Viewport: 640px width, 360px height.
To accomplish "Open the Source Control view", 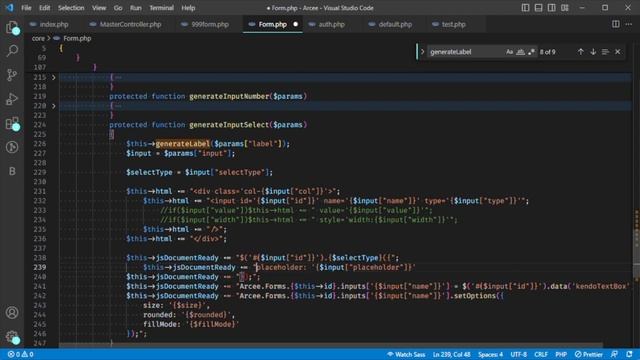I will point(12,75).
